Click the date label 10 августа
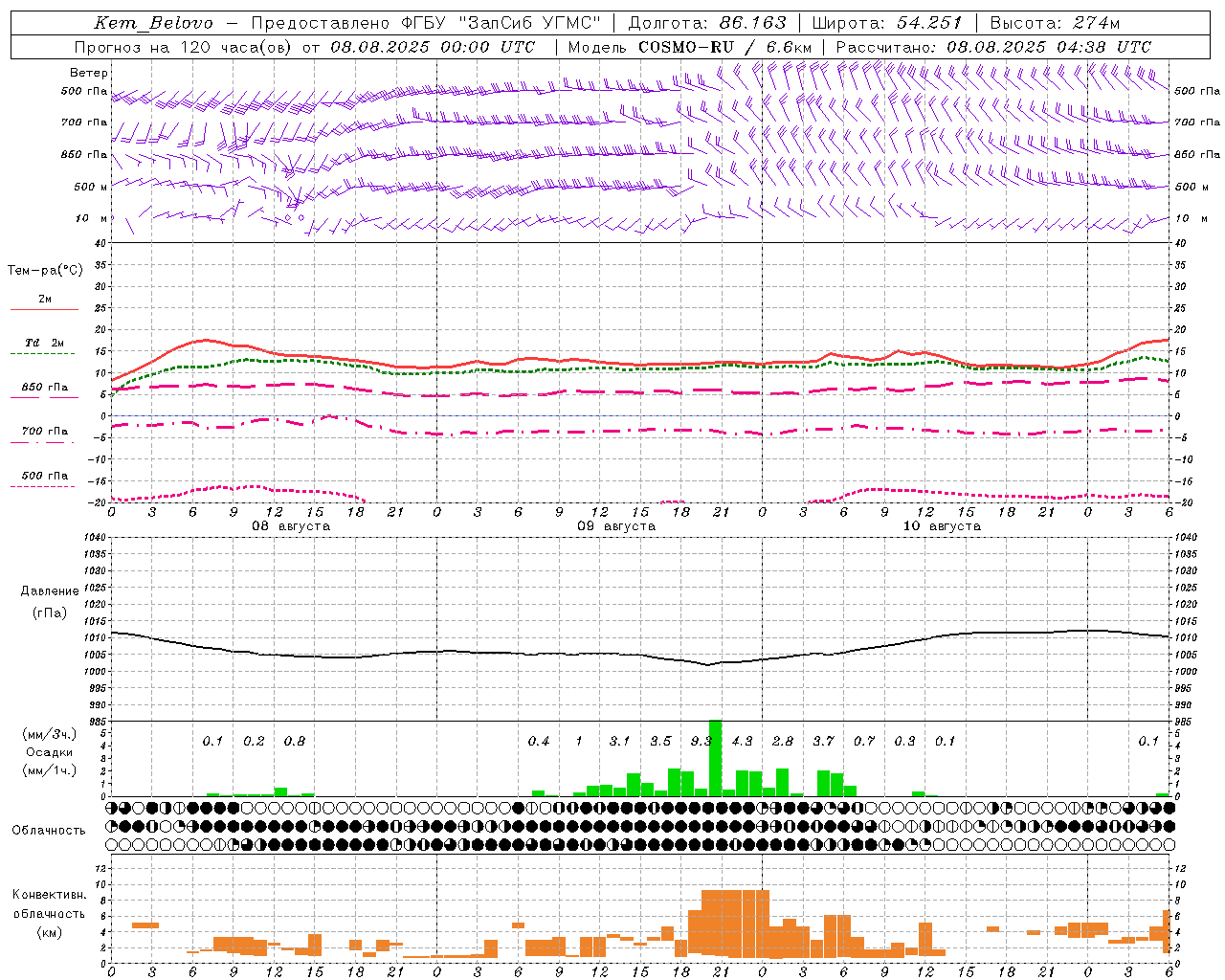Screen dimensions: 1225x980 click(x=942, y=526)
